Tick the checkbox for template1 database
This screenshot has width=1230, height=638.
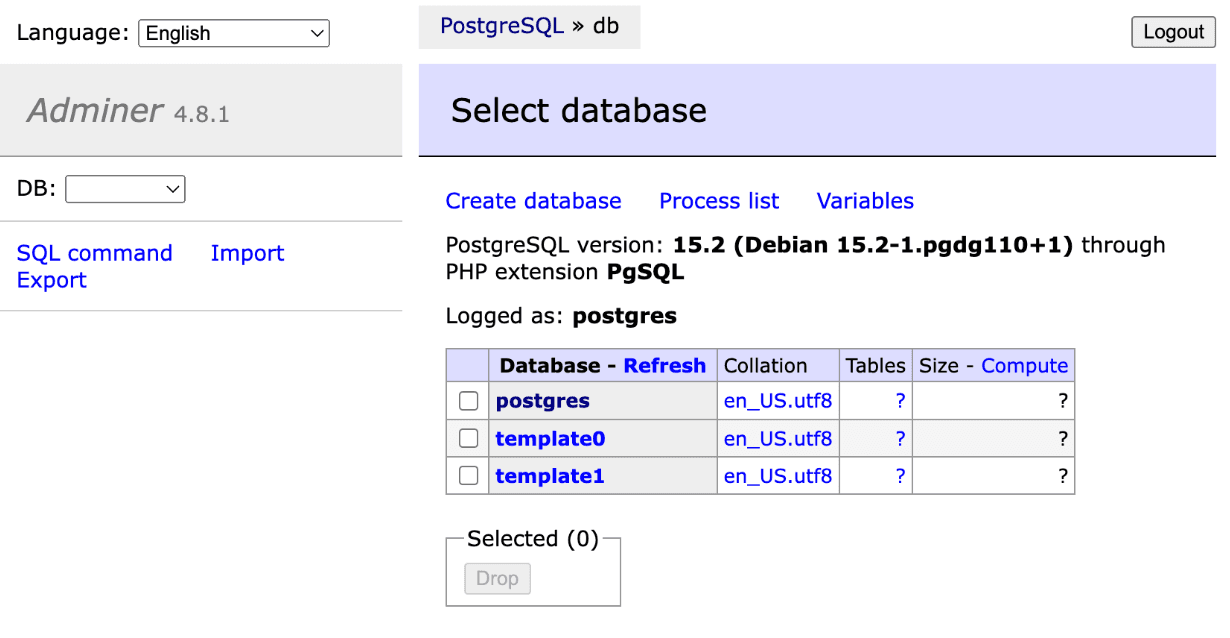468,476
